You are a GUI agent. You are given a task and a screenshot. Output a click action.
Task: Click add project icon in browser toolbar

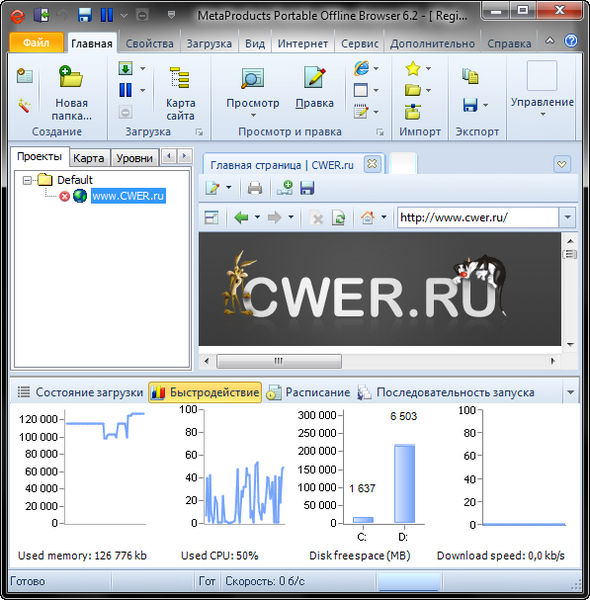pyautogui.click(x=285, y=188)
